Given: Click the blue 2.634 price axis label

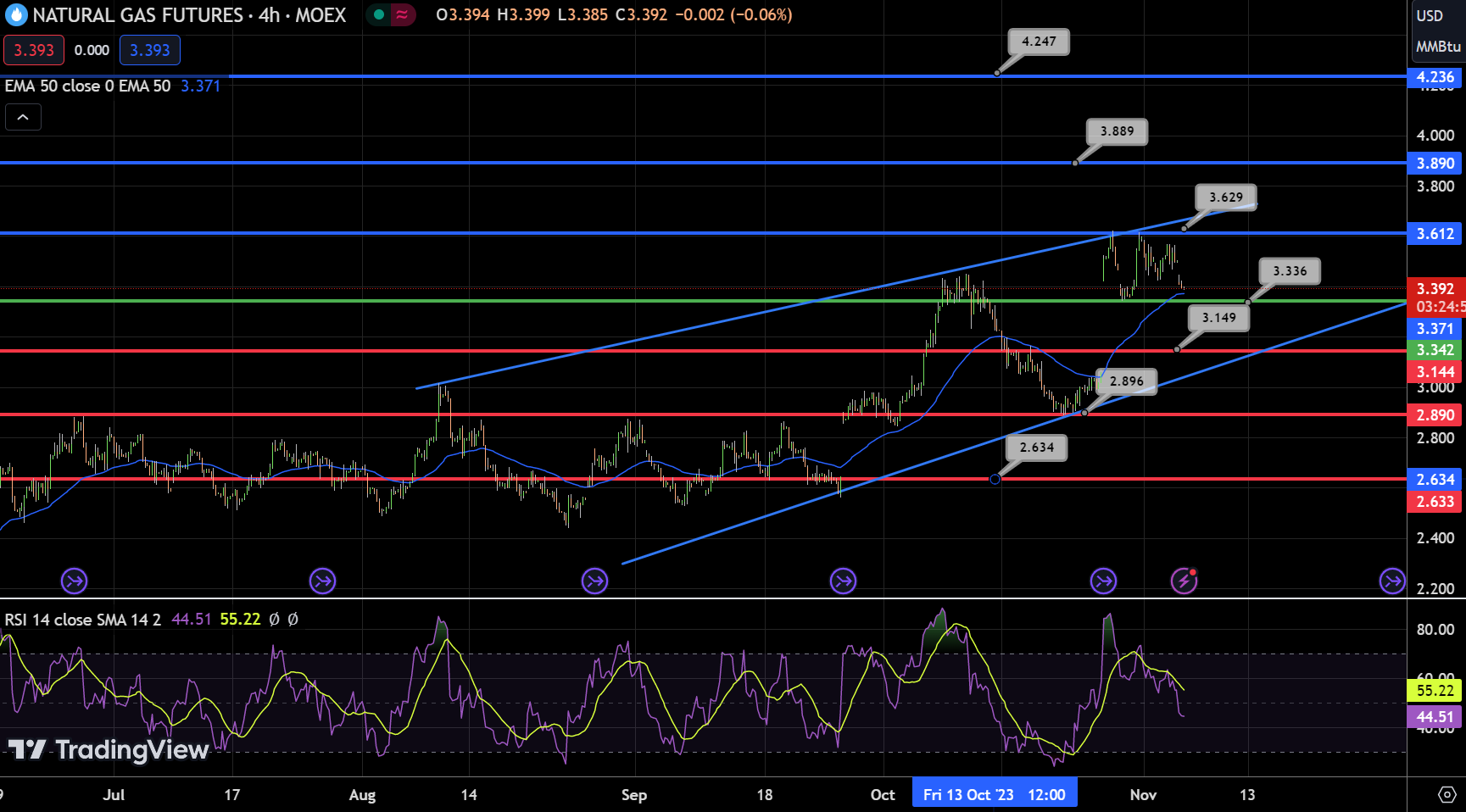Looking at the screenshot, I should pos(1435,480).
